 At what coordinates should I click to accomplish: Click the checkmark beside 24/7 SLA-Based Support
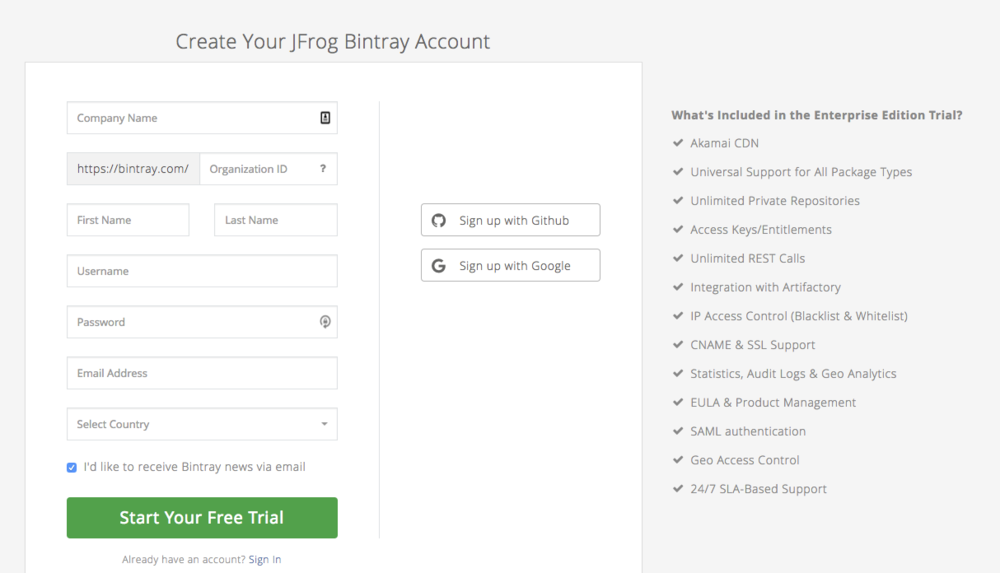678,489
